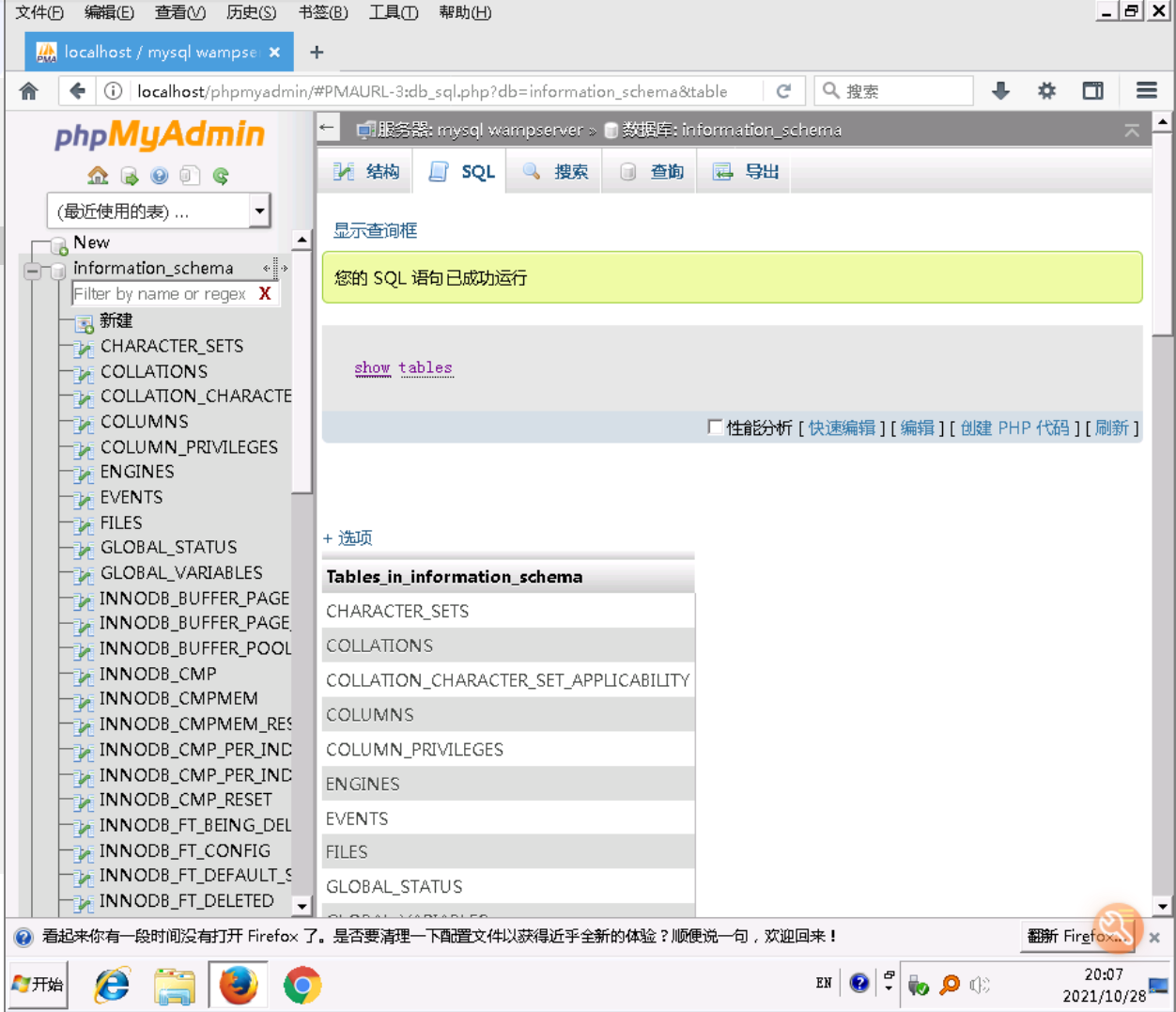Image resolution: width=1176 pixels, height=1012 pixels.
Task: Click the 创建 PHP 代码 link
Action: point(1014,428)
